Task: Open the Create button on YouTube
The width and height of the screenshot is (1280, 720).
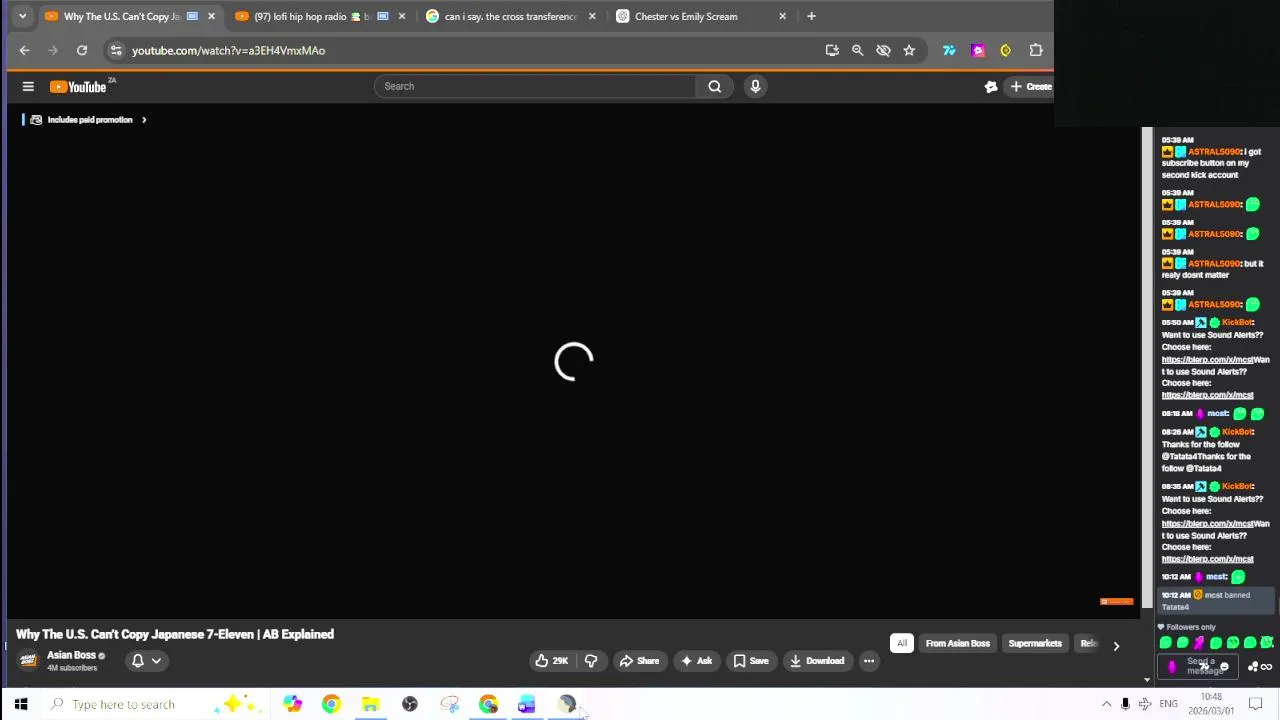Action: pyautogui.click(x=1031, y=87)
